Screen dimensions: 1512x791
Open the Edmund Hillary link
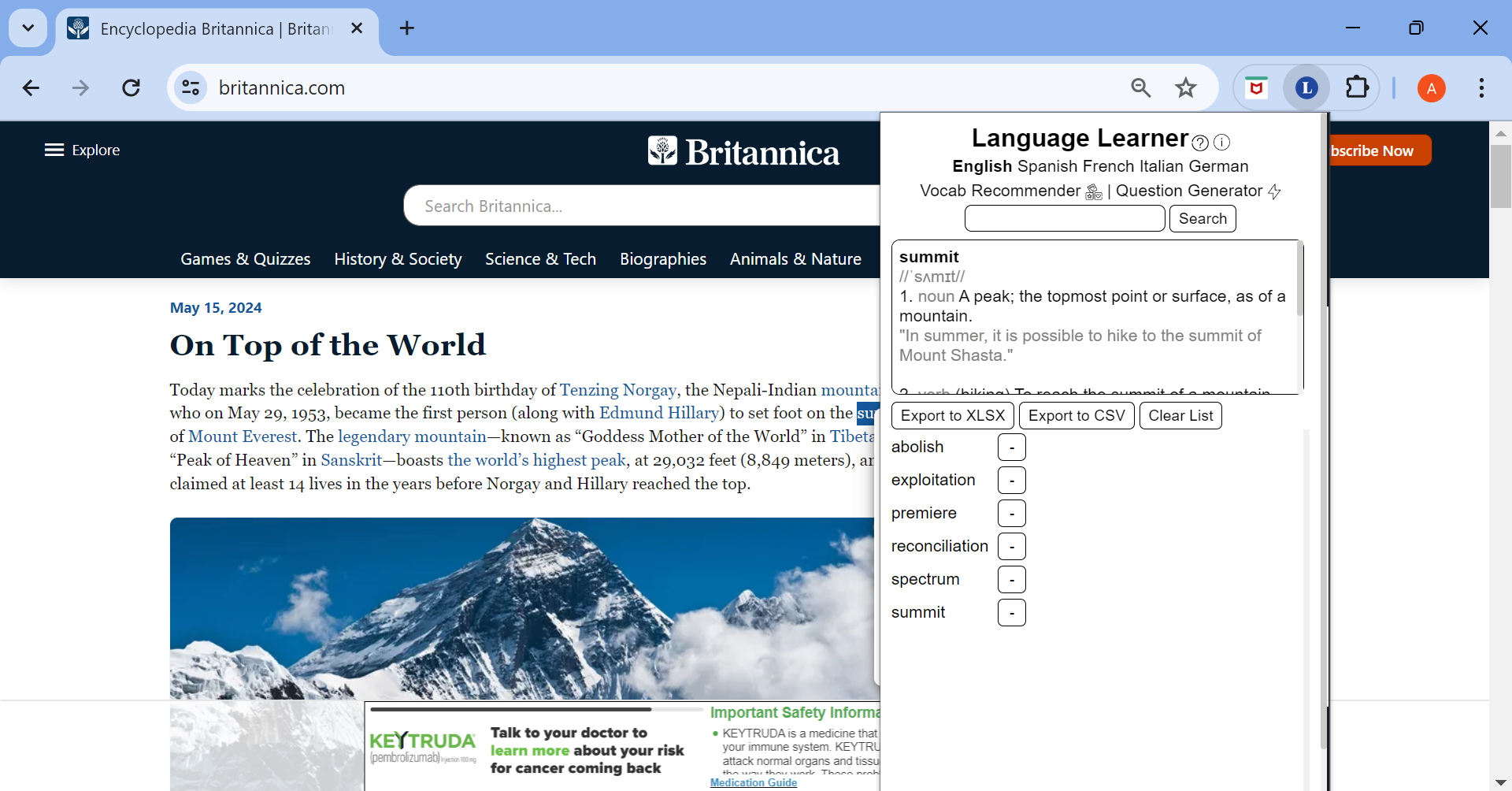659,413
